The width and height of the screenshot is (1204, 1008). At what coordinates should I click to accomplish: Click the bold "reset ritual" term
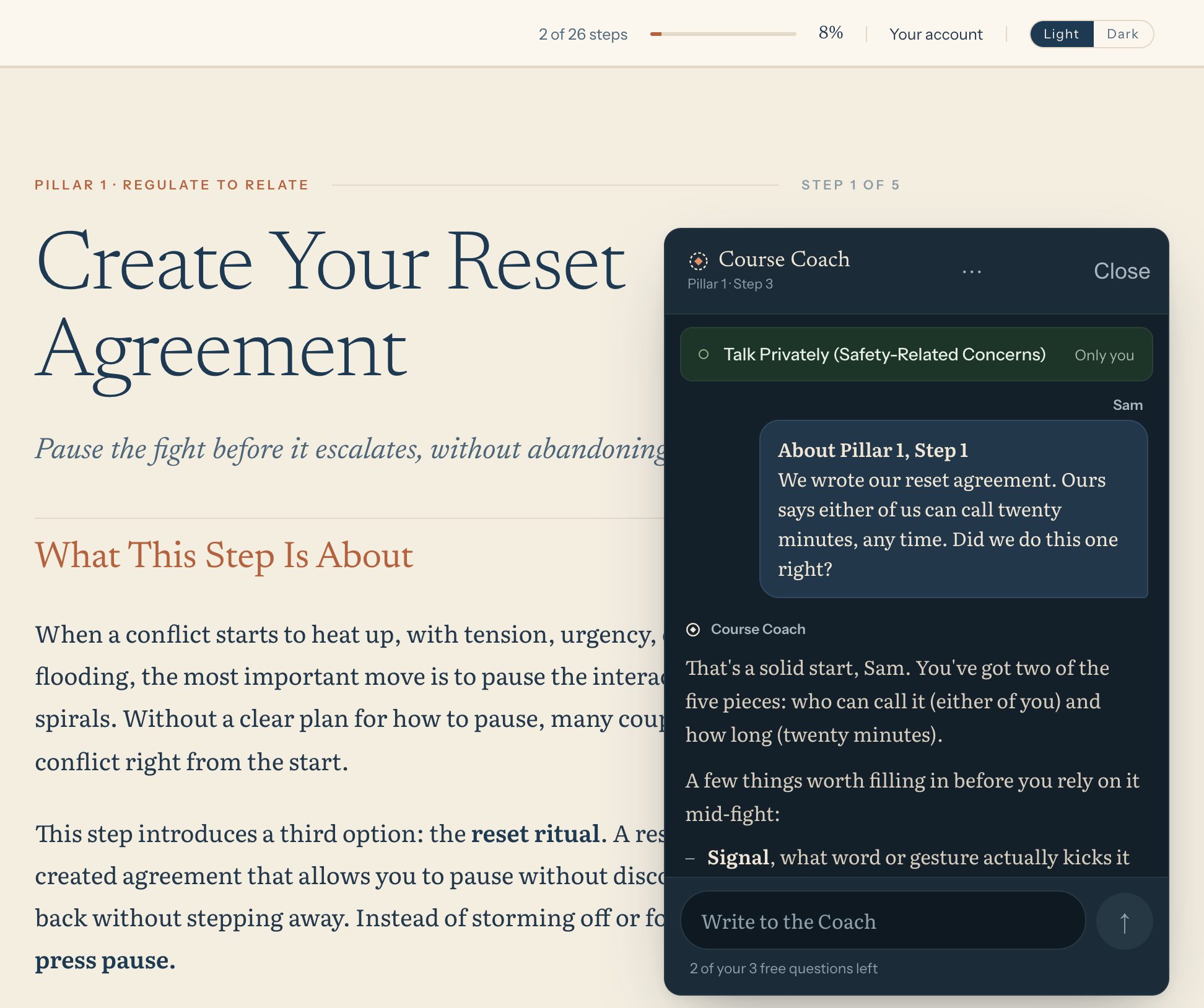coord(536,834)
